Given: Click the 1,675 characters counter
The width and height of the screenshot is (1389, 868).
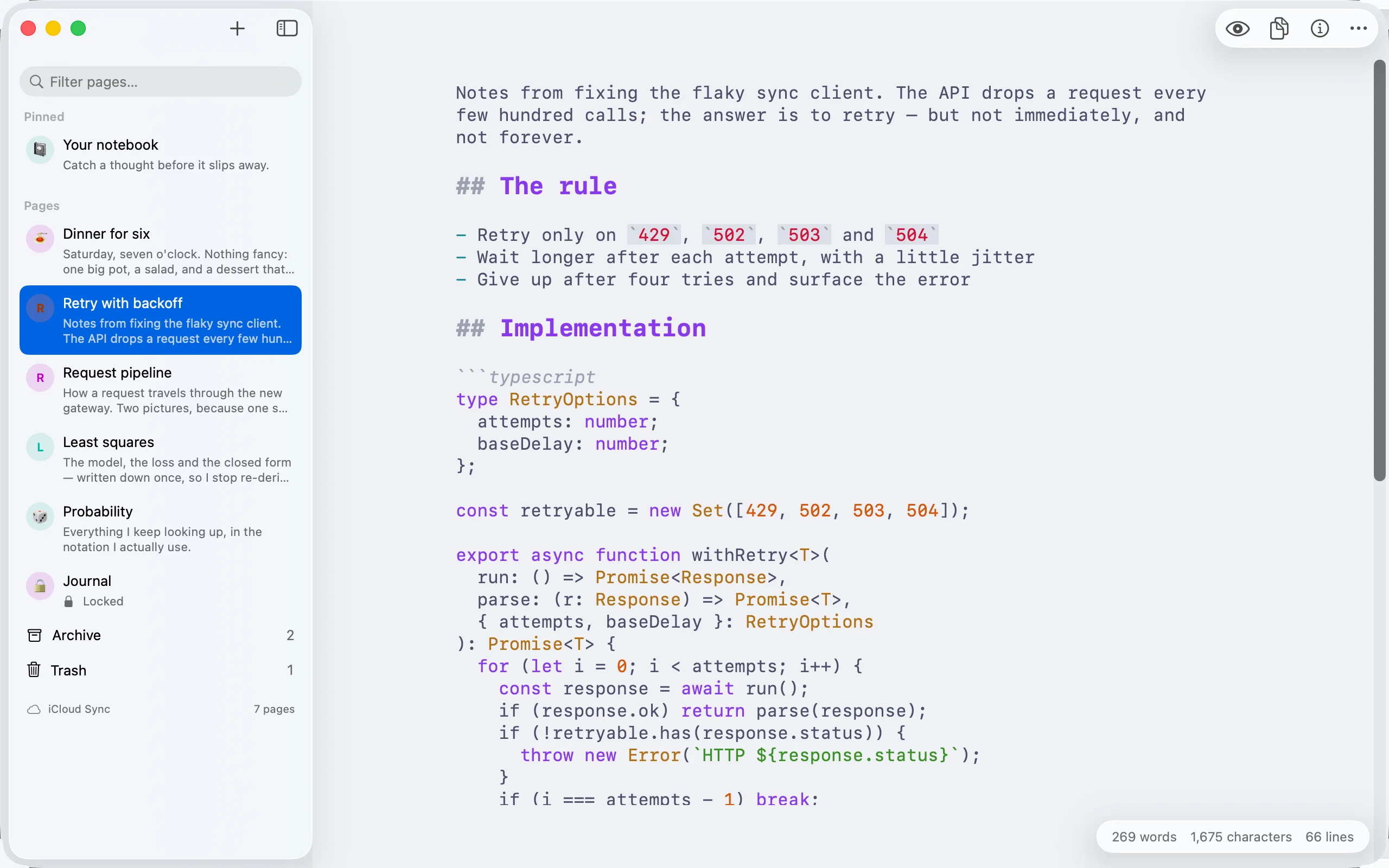Looking at the screenshot, I should pos(1241,837).
